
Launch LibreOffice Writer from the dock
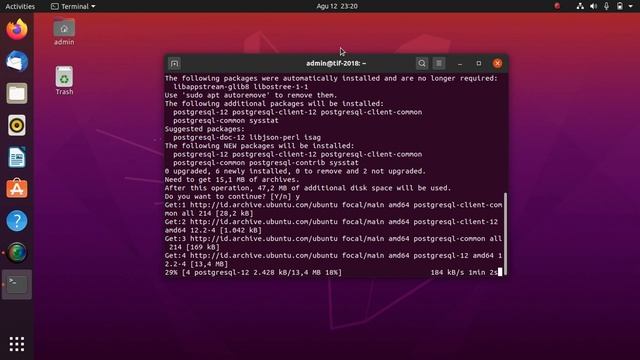17,157
